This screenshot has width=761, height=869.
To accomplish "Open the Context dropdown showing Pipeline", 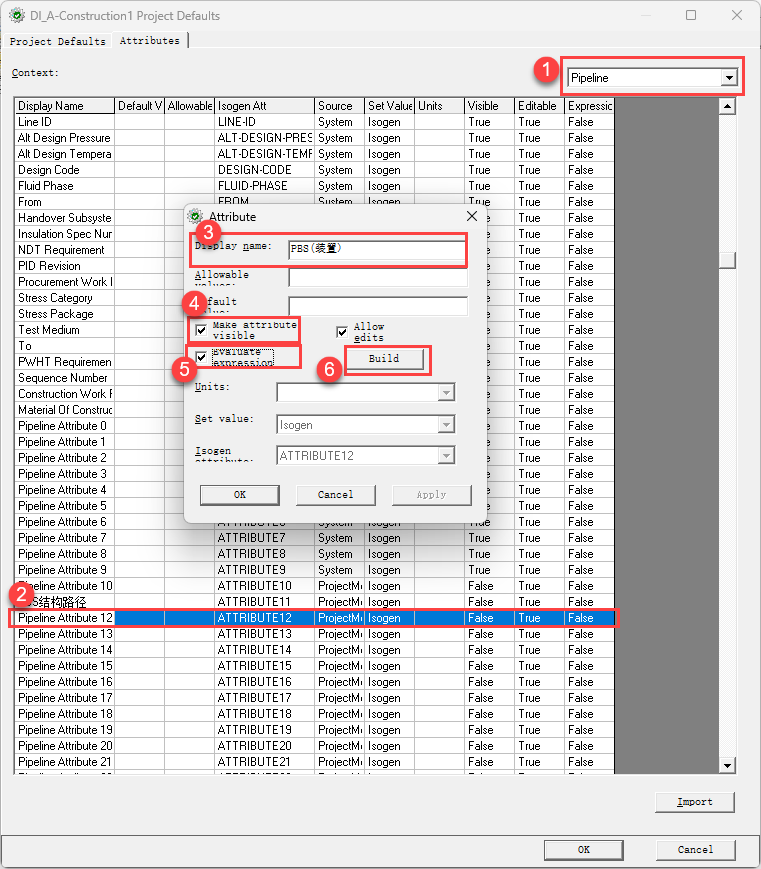I will point(729,77).
